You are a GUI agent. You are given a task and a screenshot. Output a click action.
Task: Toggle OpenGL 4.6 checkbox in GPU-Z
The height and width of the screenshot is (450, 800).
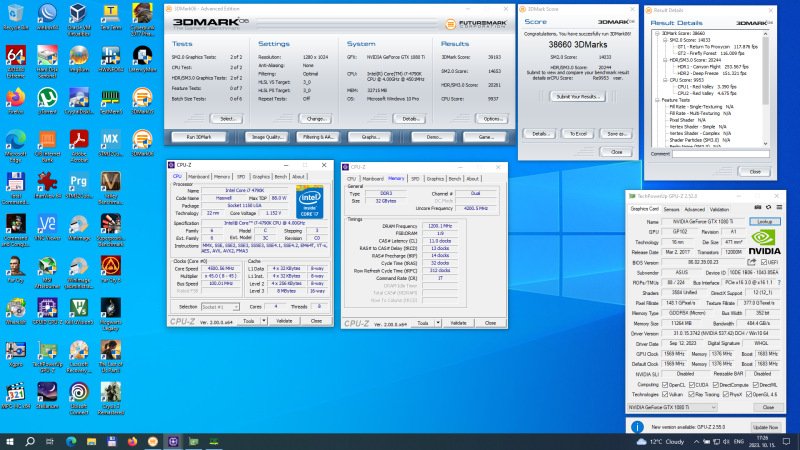pos(749,394)
